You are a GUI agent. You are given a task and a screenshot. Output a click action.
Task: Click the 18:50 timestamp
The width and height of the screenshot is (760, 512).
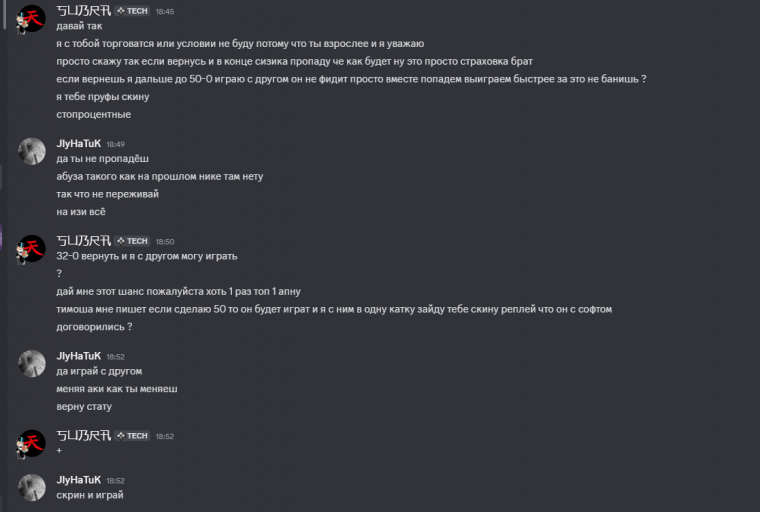point(165,241)
